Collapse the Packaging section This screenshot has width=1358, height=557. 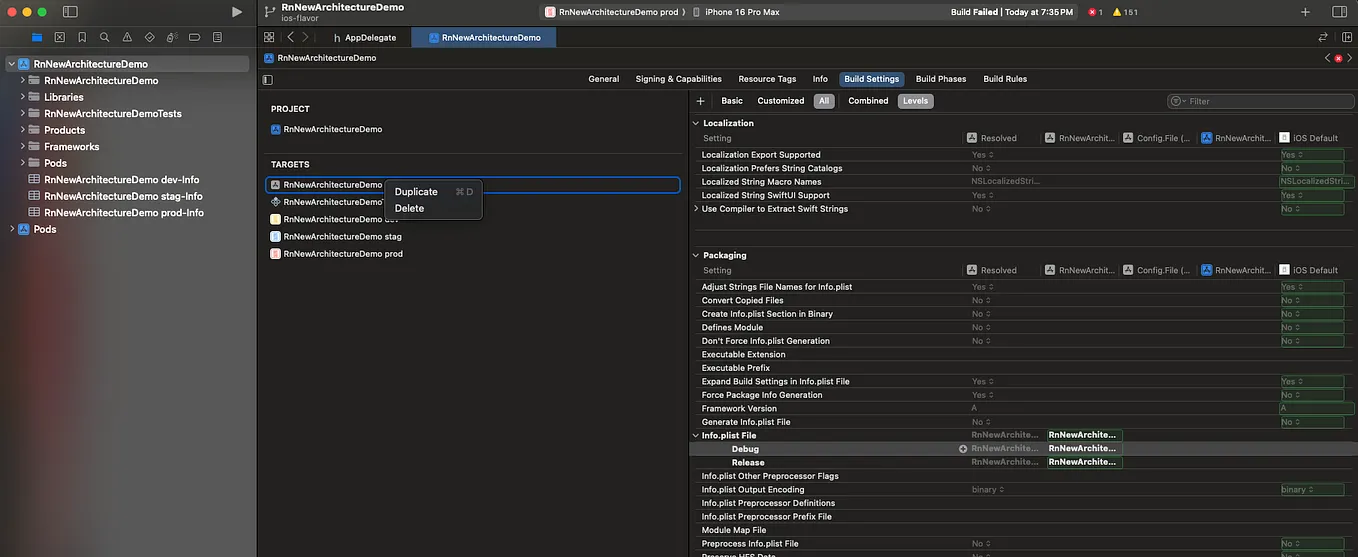point(696,255)
